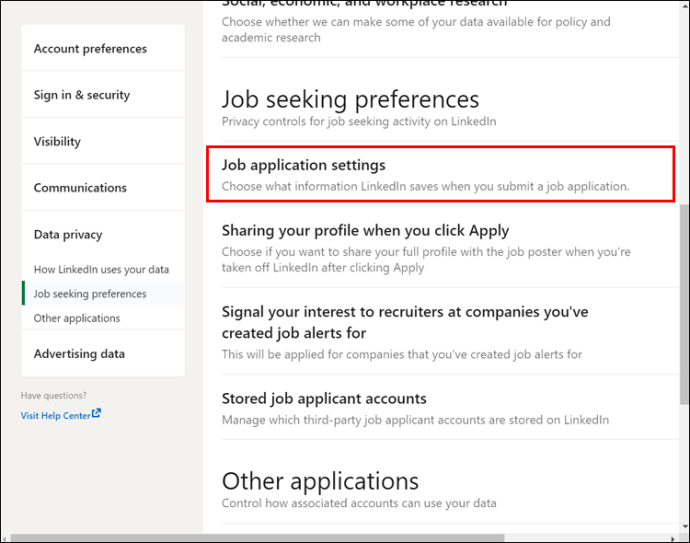Go to Visibility settings section
This screenshot has width=690, height=543.
tap(57, 142)
